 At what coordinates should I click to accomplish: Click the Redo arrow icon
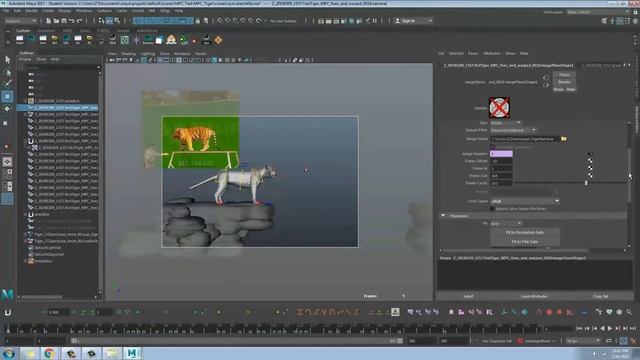(x=79, y=21)
